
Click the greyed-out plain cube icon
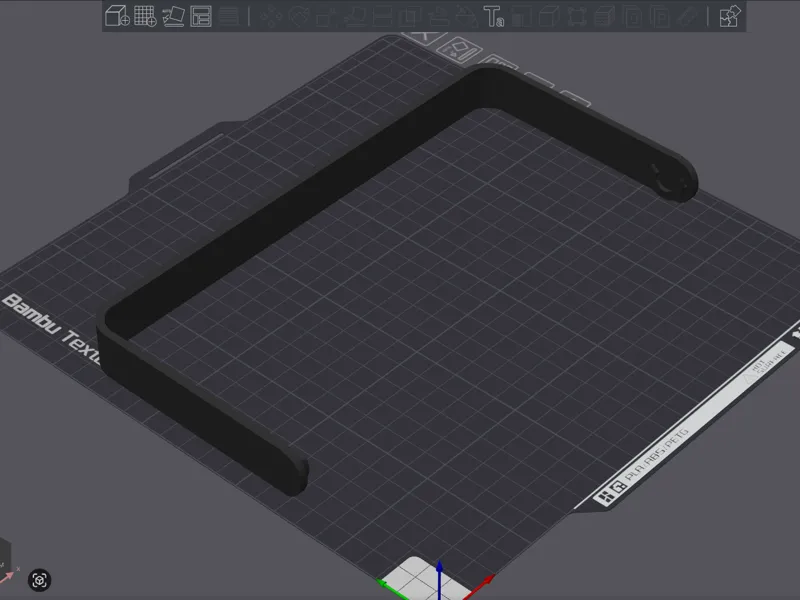549,16
